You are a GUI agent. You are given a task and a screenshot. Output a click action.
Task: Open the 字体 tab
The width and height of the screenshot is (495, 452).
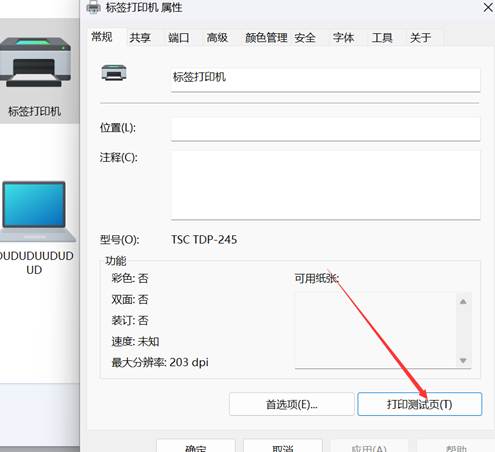pyautogui.click(x=343, y=38)
